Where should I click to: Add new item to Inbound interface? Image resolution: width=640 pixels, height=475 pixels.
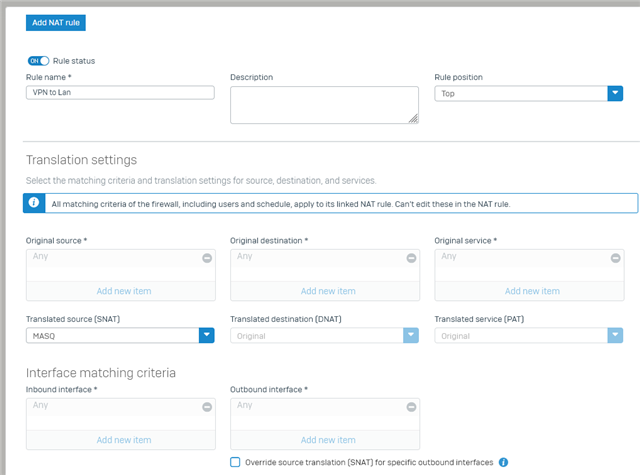click(x=124, y=440)
